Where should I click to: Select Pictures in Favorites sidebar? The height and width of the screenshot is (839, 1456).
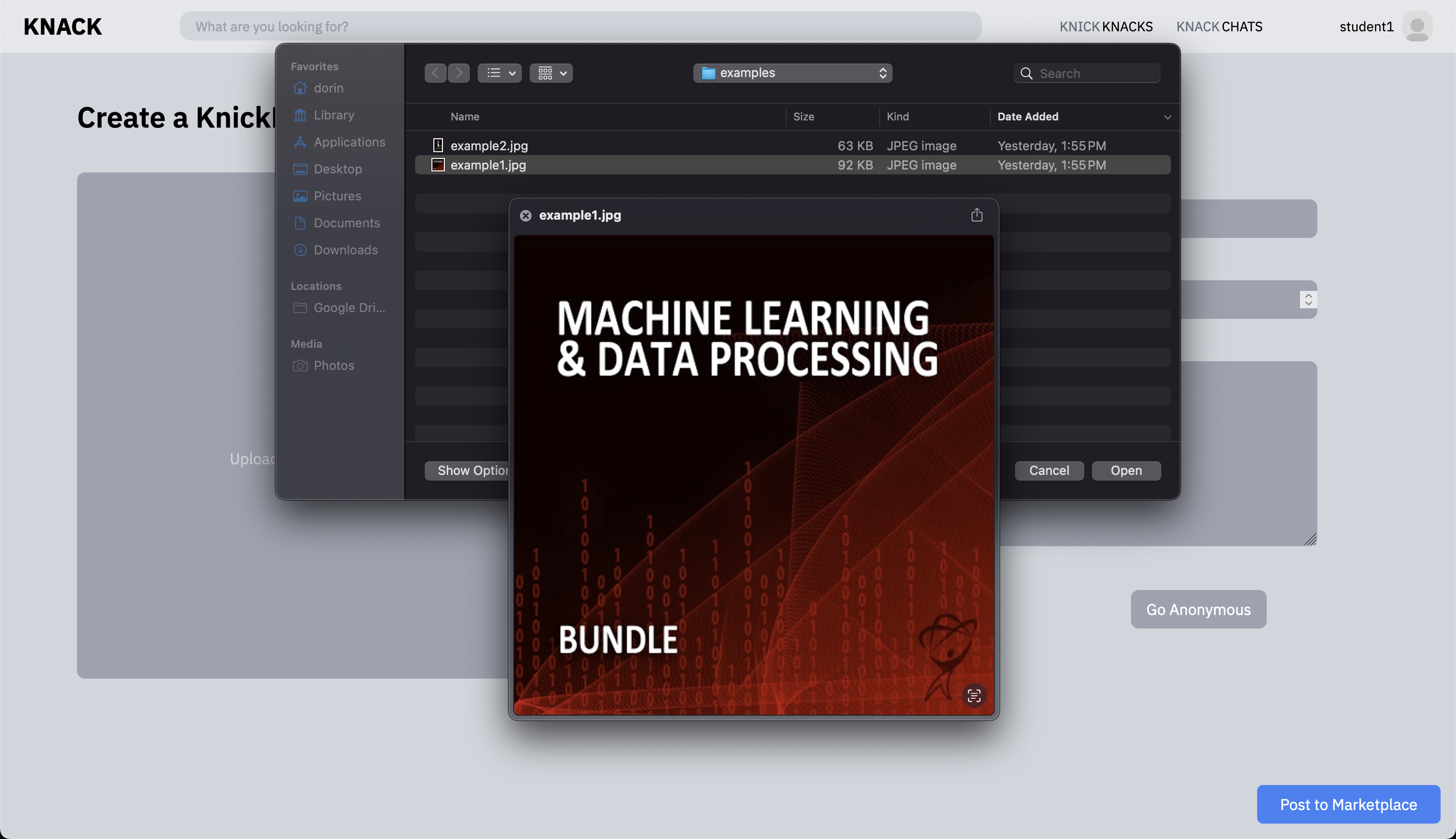(337, 196)
